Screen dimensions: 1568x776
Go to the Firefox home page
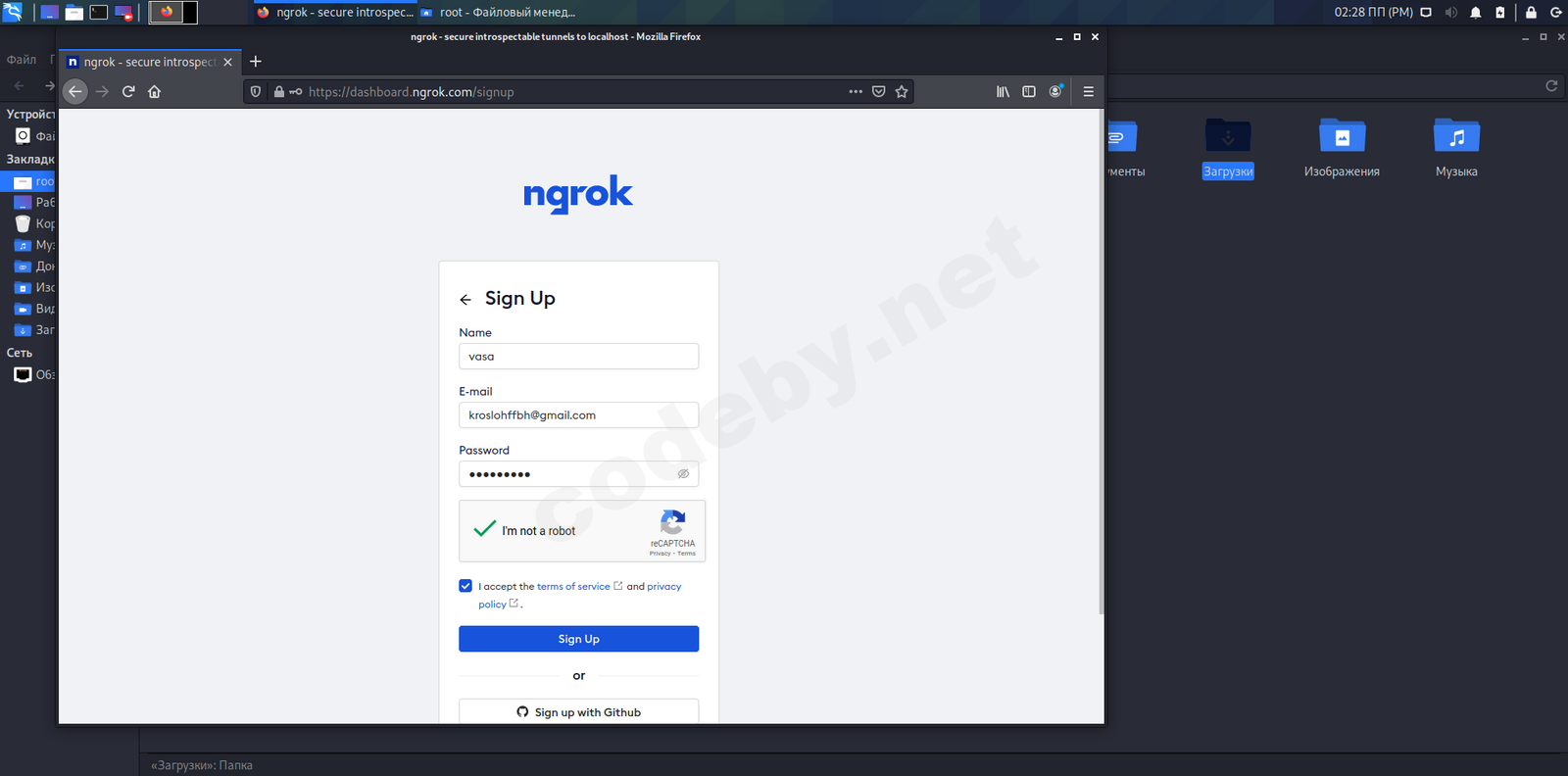coord(154,91)
